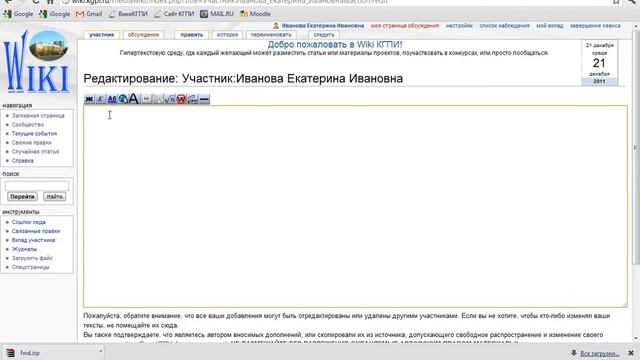The image size is (640, 360).
Task: Insert embedded image toolbar icon
Action: click(x=146, y=99)
